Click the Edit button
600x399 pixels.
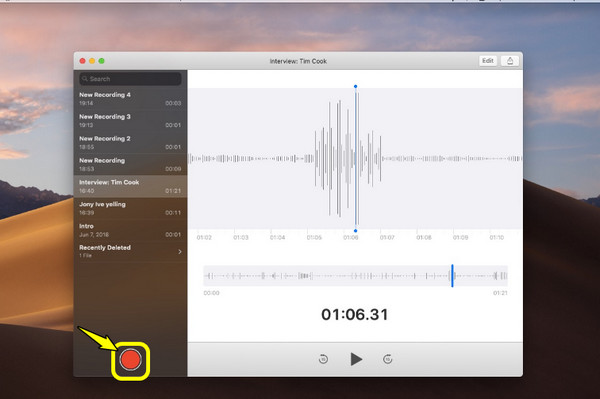(488, 61)
